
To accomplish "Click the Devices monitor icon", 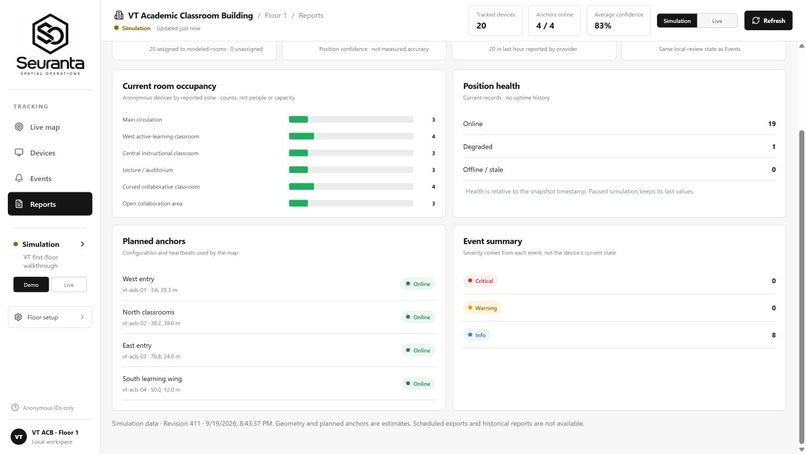I will [x=19, y=152].
